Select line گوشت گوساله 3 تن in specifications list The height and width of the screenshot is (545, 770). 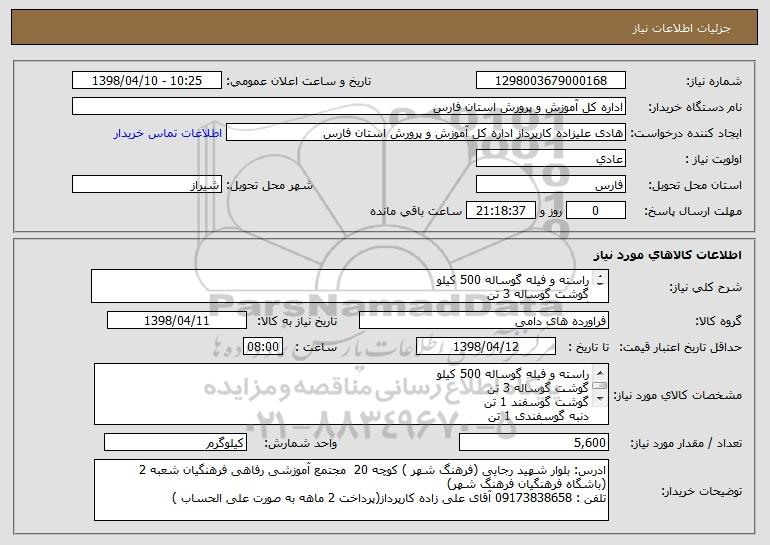[x=538, y=388]
